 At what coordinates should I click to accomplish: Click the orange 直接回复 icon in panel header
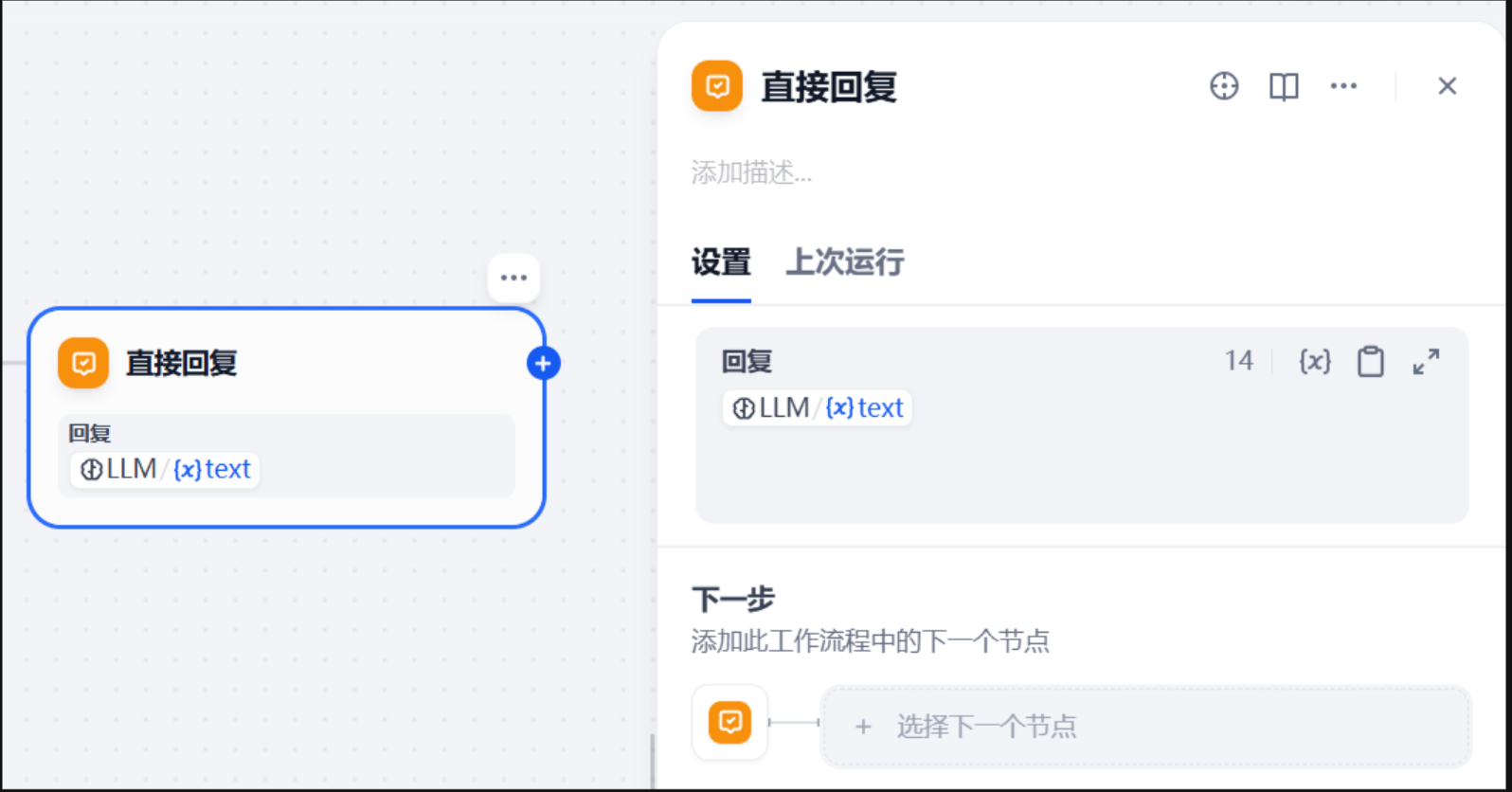point(717,86)
